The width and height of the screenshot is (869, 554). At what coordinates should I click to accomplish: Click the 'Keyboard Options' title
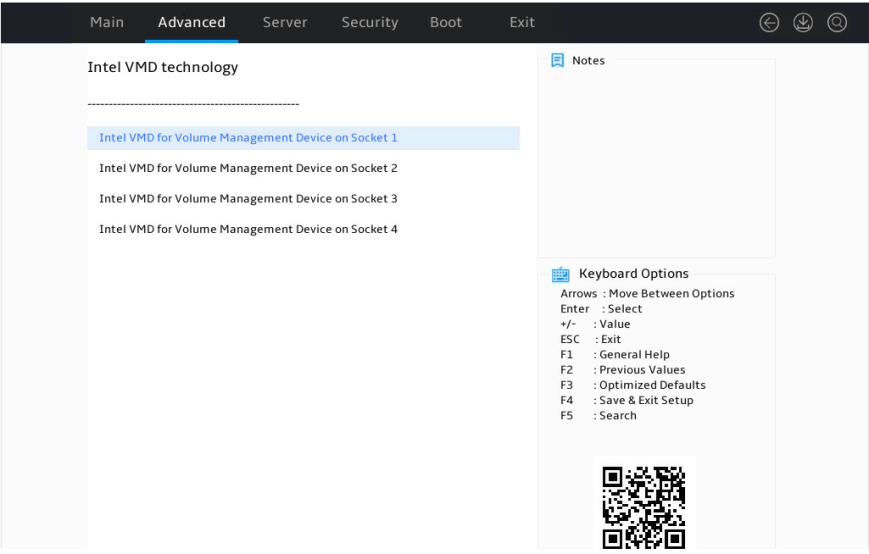(633, 274)
